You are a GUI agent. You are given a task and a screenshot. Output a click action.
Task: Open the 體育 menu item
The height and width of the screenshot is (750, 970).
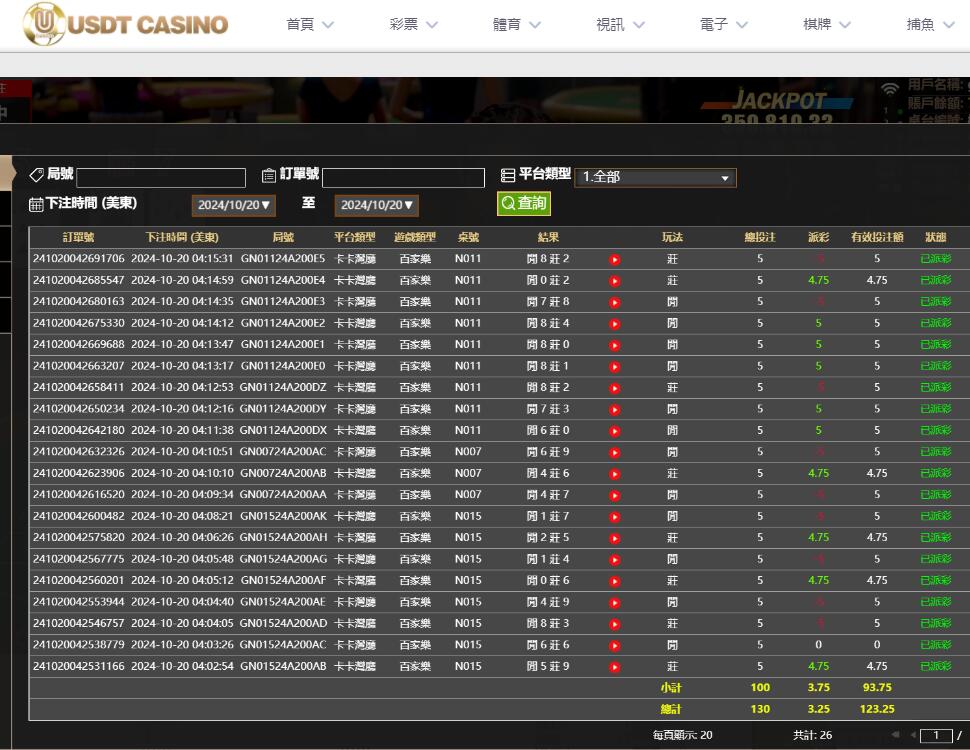(x=516, y=25)
